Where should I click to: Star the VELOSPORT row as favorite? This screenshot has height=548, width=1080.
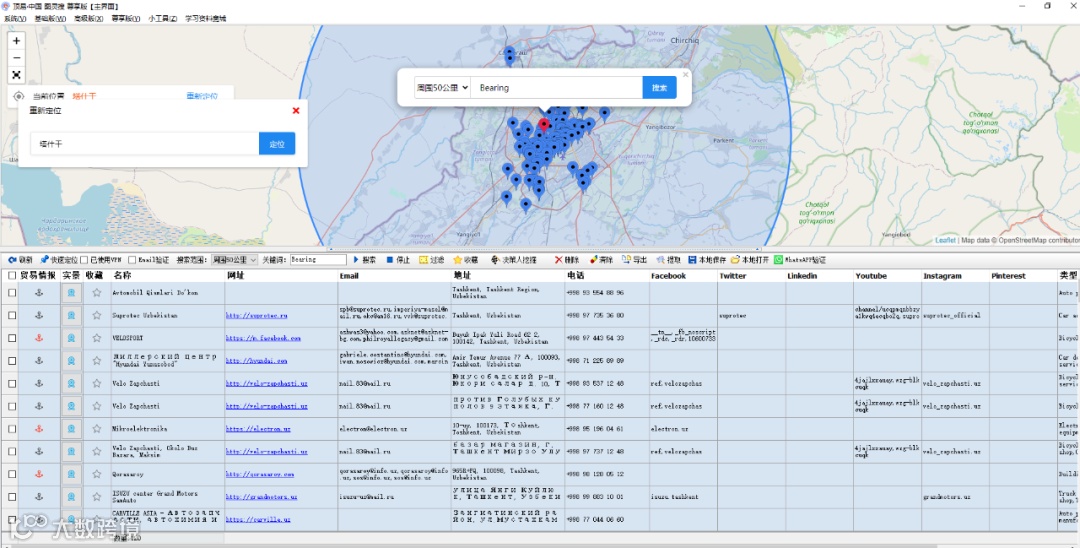(x=97, y=338)
